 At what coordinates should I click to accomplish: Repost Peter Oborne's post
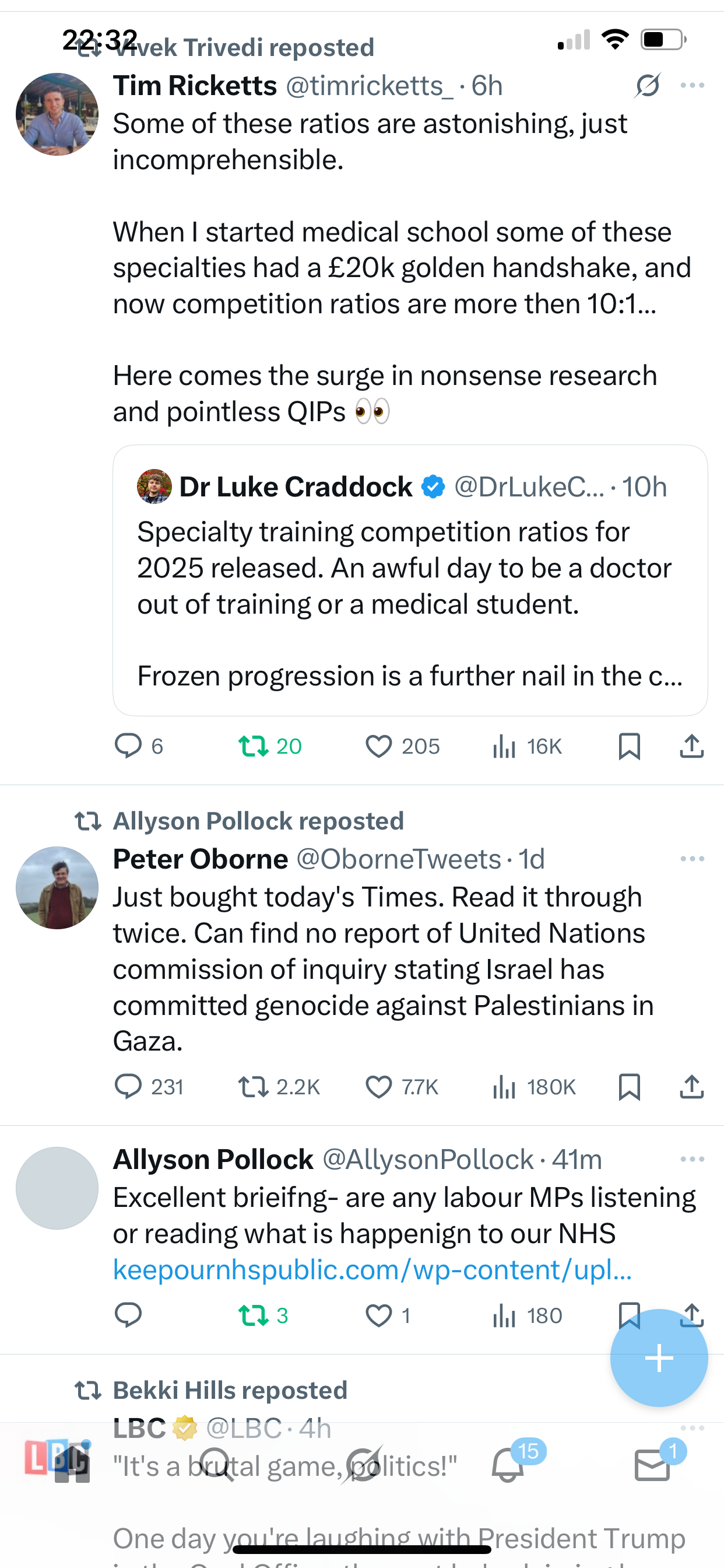pos(253,1087)
